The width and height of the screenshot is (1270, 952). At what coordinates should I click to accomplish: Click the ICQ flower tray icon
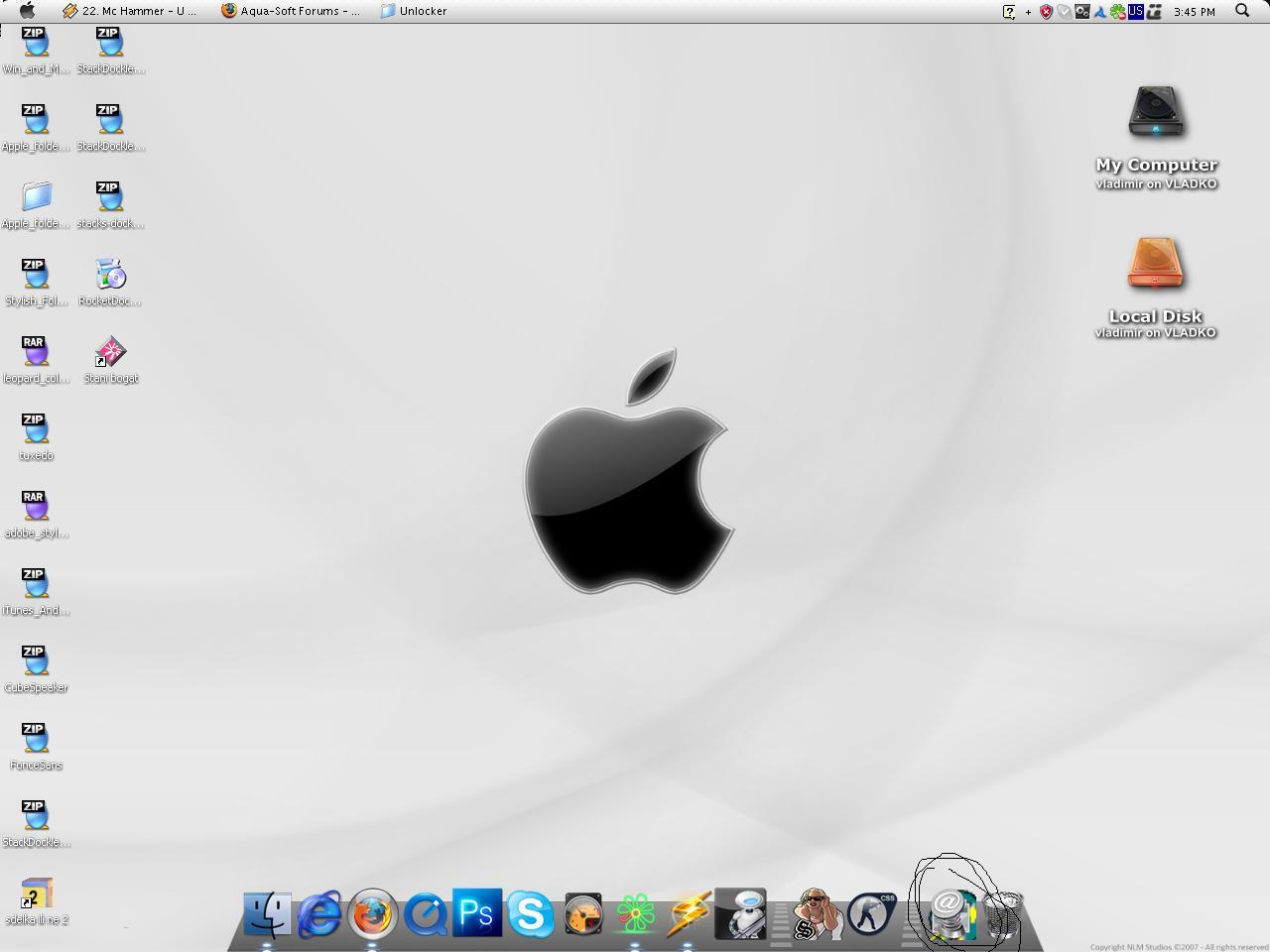[1118, 12]
